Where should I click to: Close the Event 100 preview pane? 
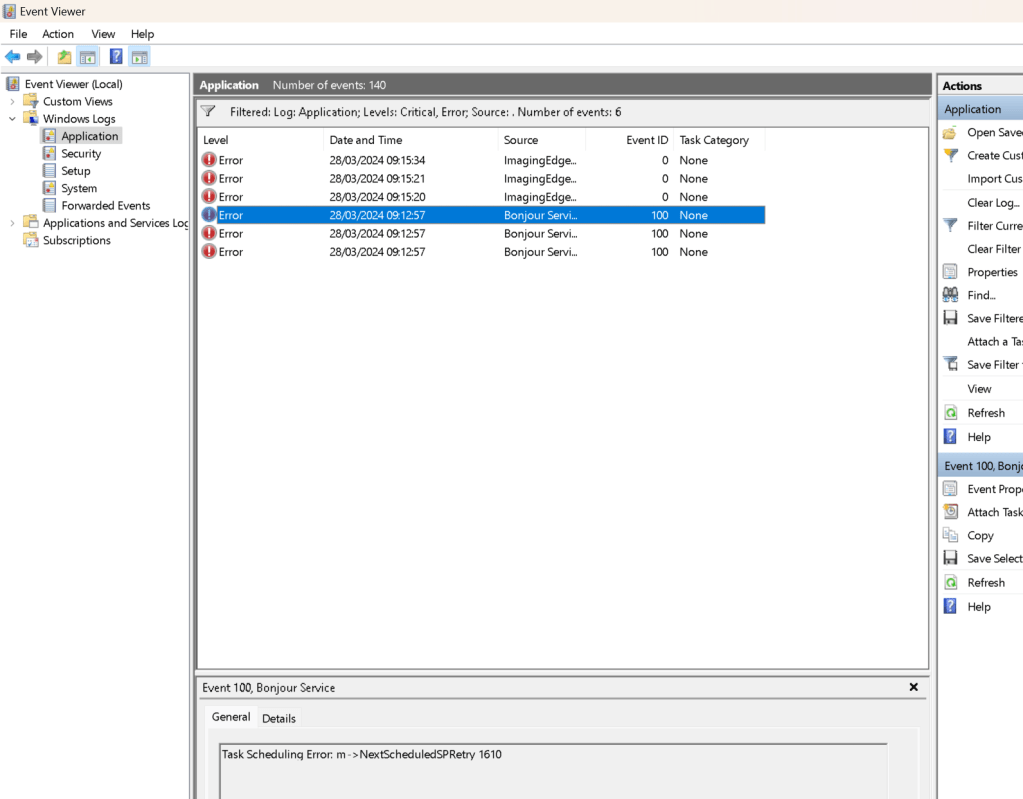tap(913, 687)
